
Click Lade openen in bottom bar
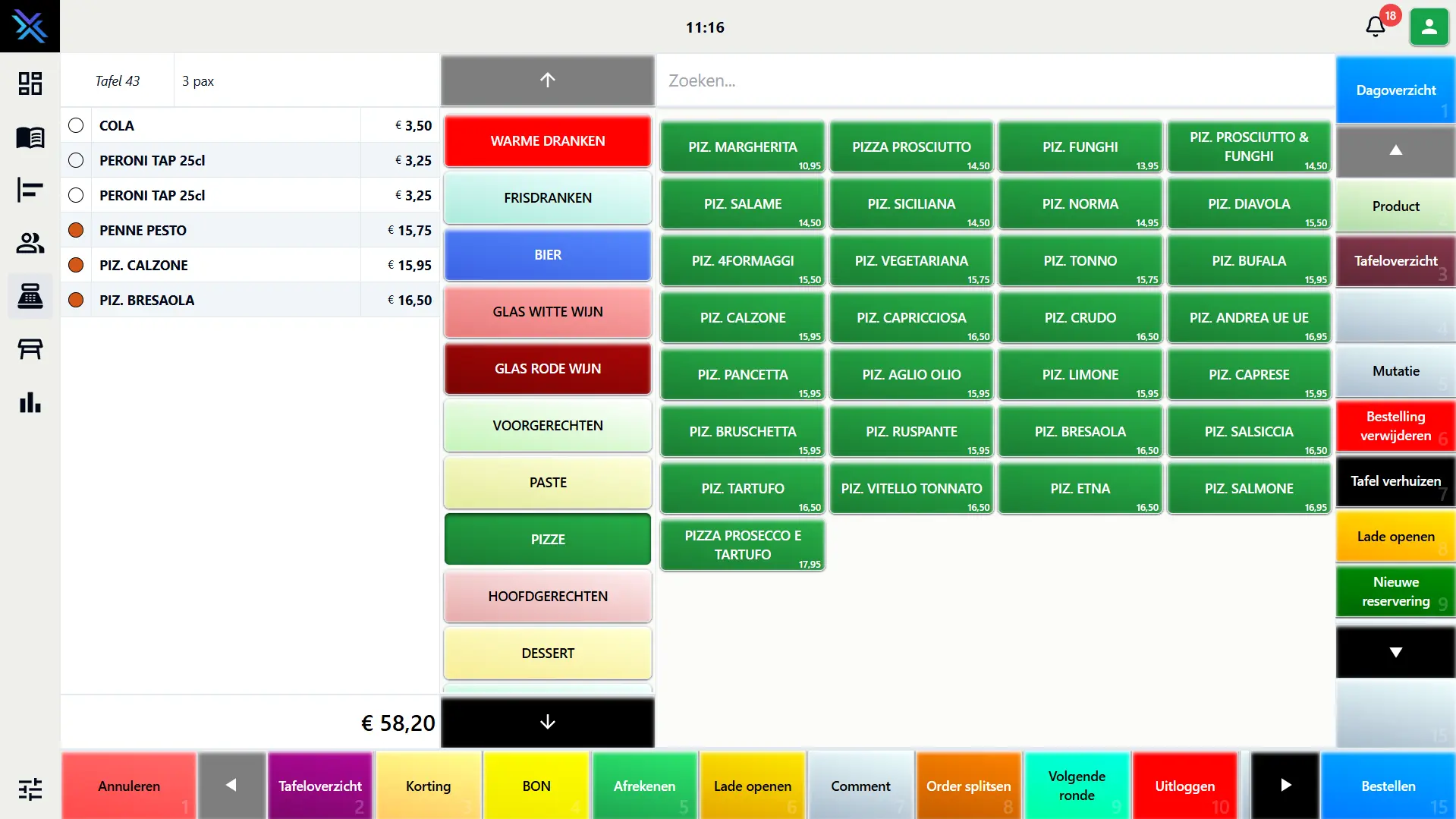[753, 786]
